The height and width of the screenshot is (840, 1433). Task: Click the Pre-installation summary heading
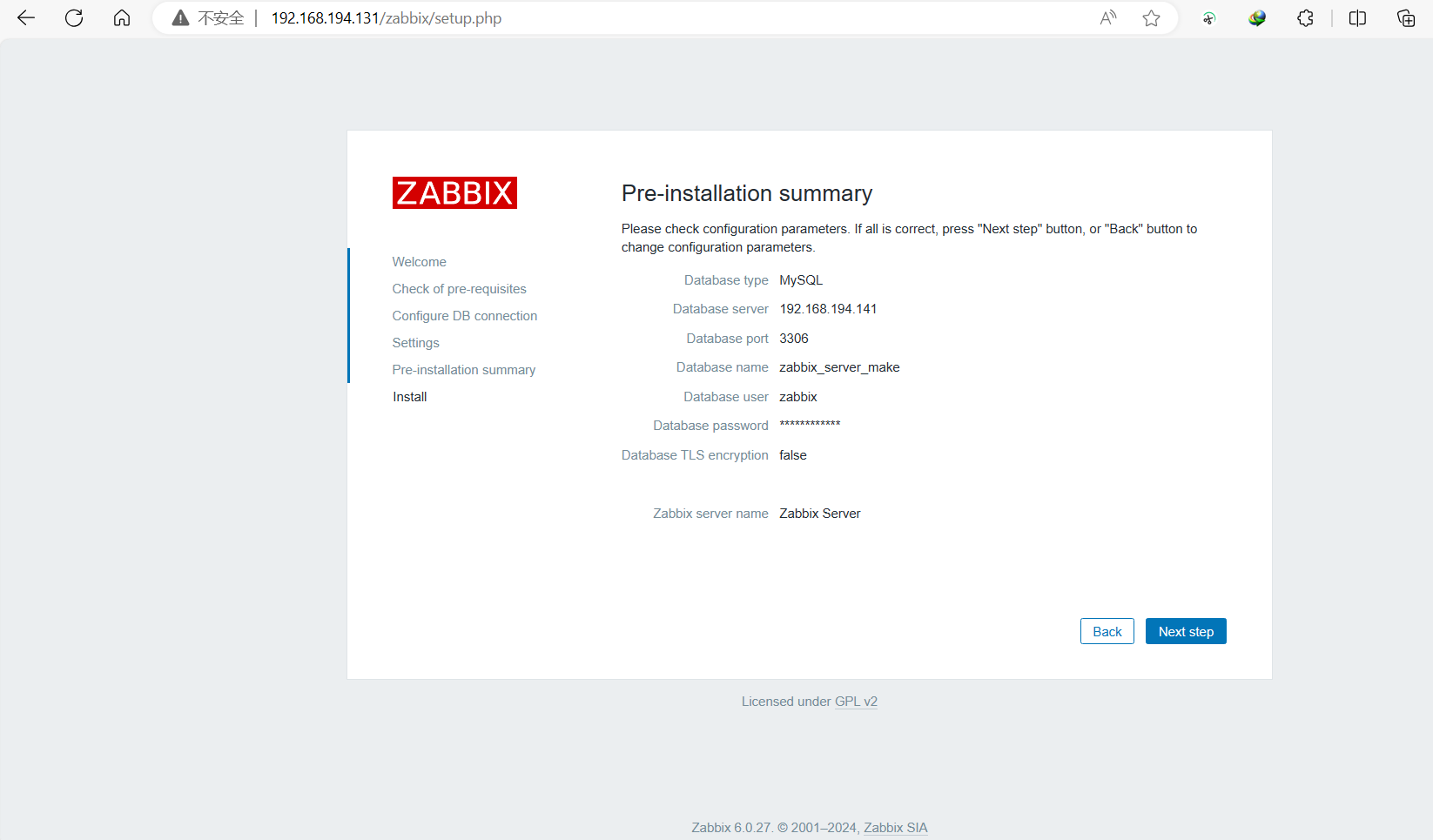coord(747,193)
